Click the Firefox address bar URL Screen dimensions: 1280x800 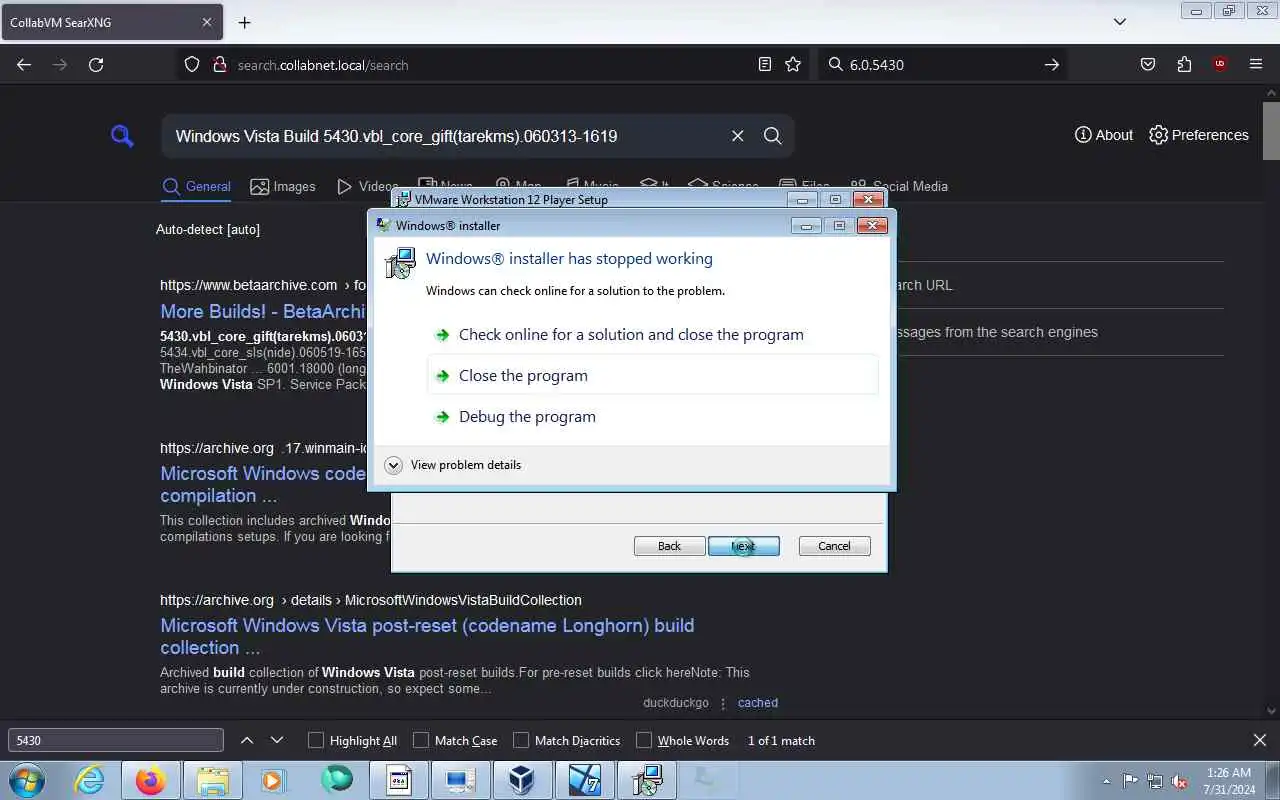point(323,65)
